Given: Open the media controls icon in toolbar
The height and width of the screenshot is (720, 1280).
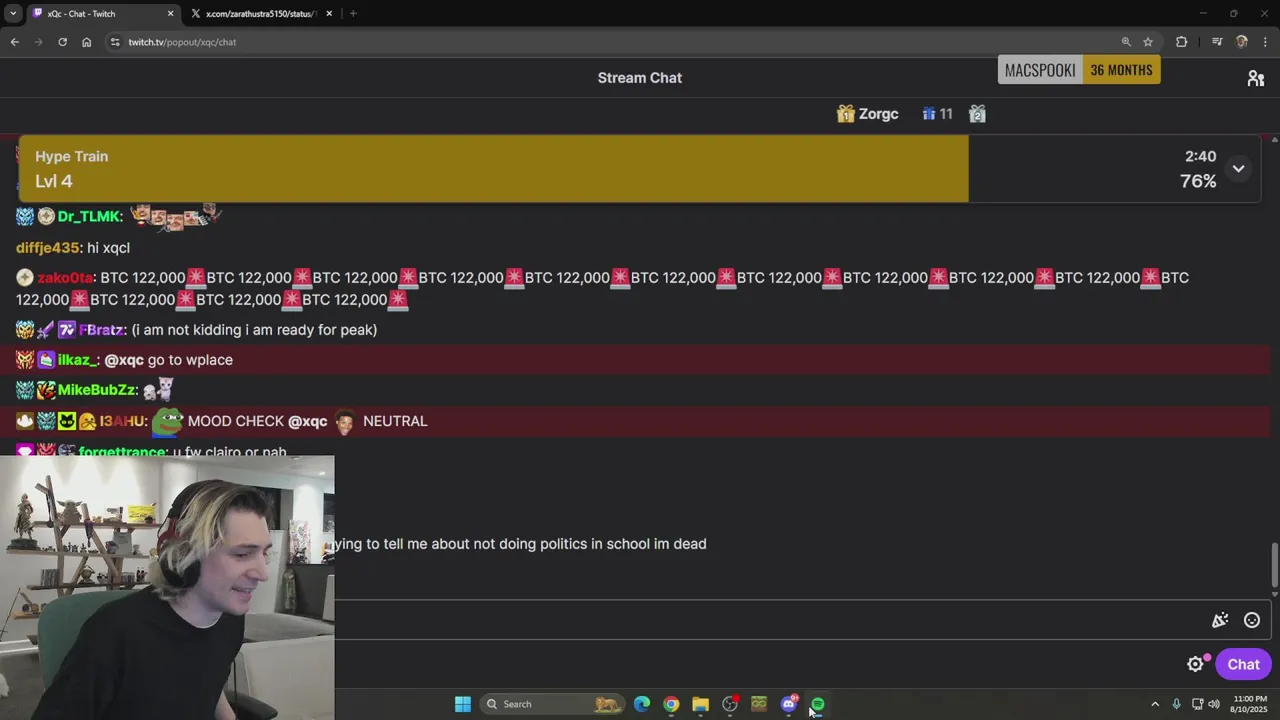Looking at the screenshot, I should 1217,42.
